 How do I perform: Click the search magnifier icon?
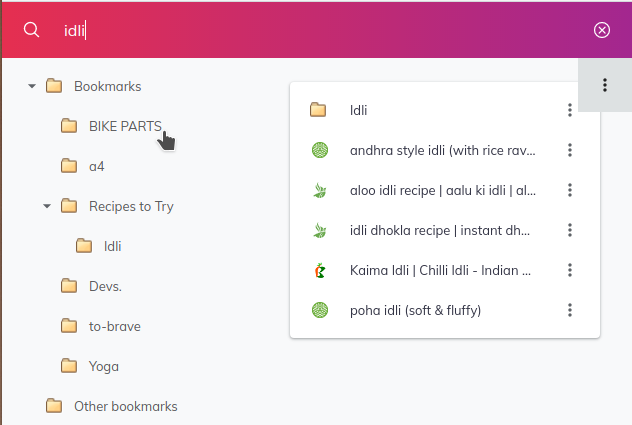tap(31, 30)
